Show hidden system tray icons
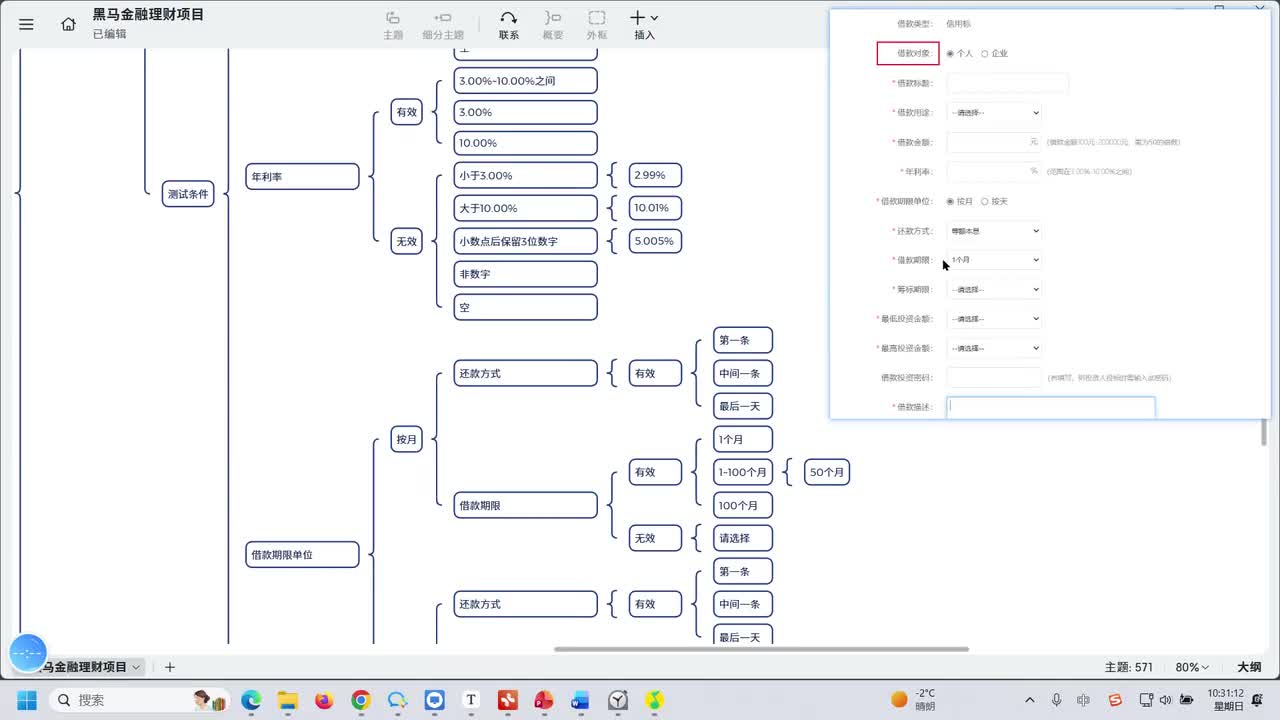Viewport: 1280px width, 720px height. [x=1030, y=700]
